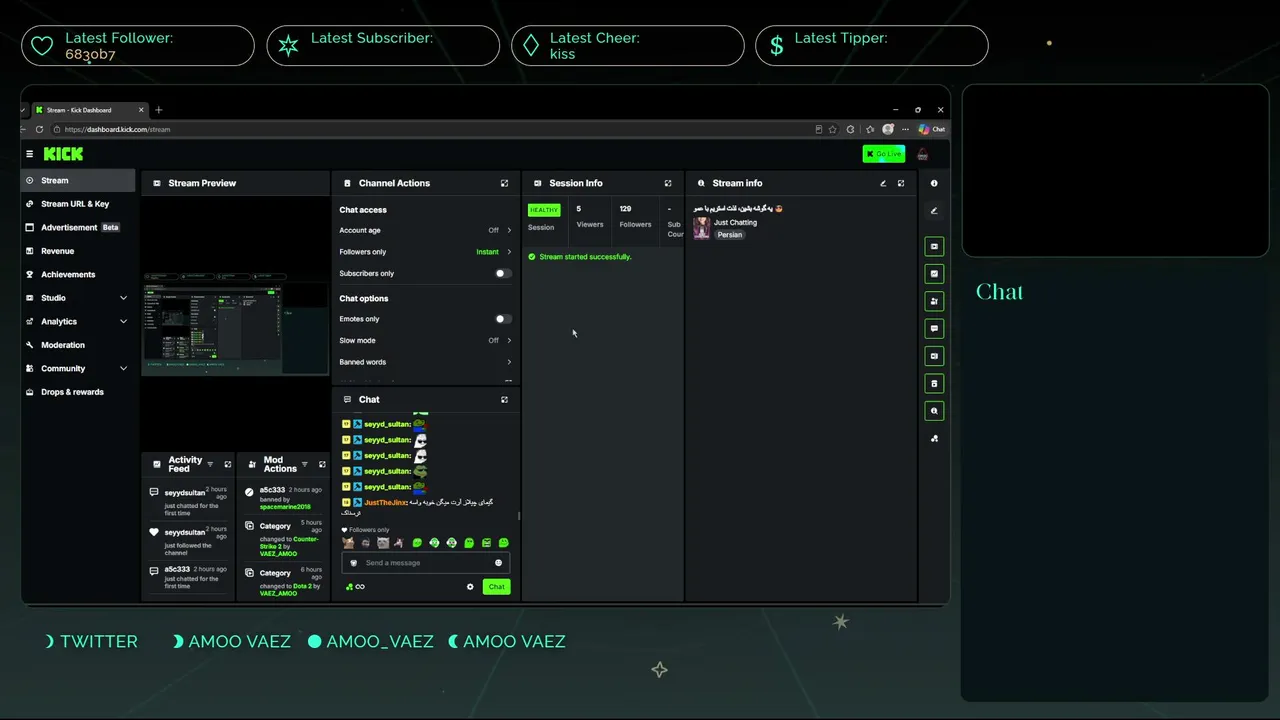
Task: Toggle Subscribers only chat
Action: pyautogui.click(x=503, y=273)
